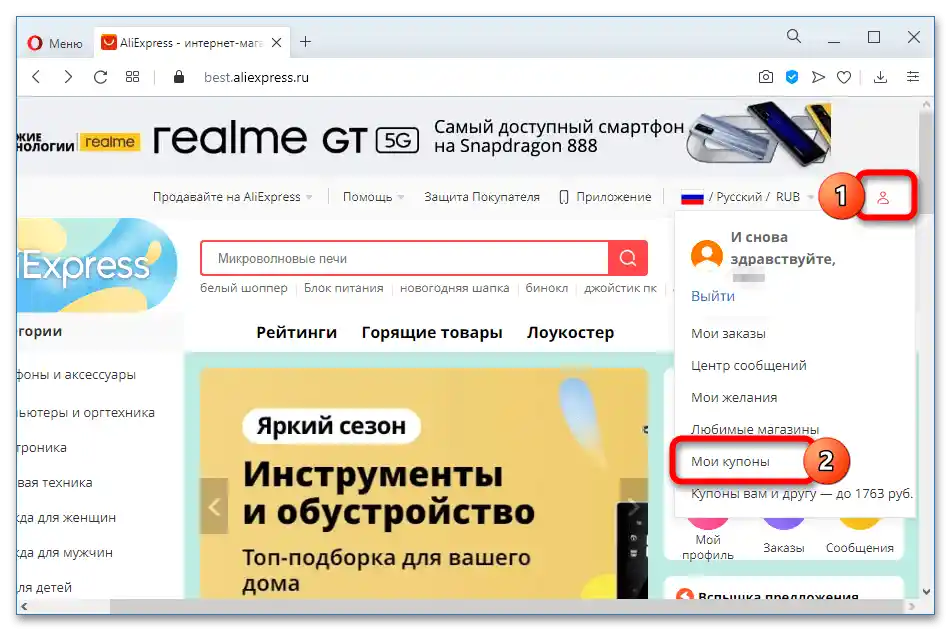Screen dimensions: 951x631
Task: Open suggested search новогодняя шапка
Action: (x=454, y=288)
